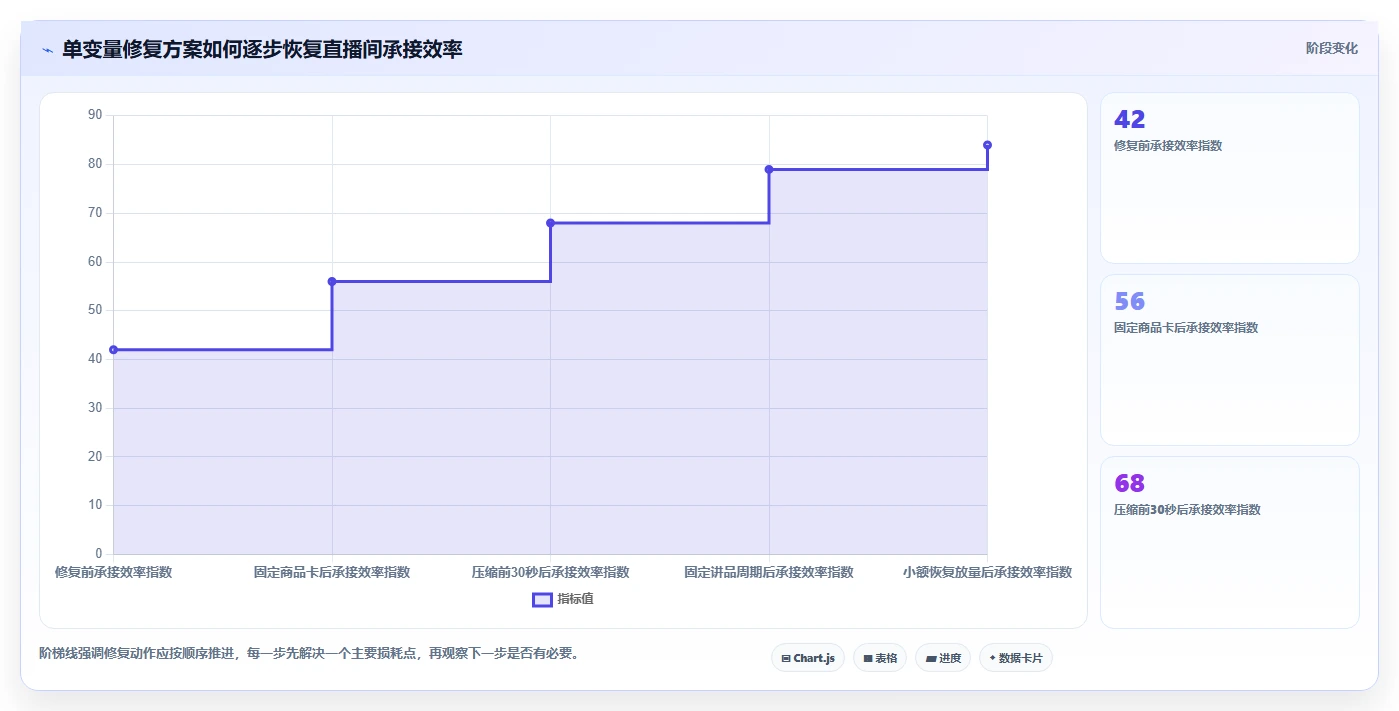Click the Chart.js chip

(x=808, y=658)
